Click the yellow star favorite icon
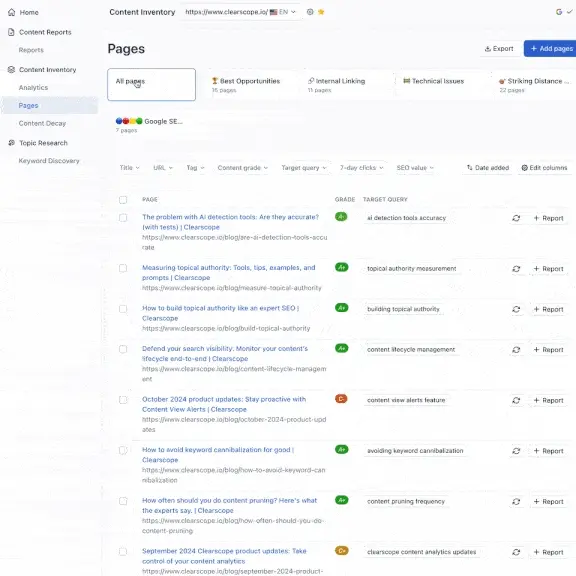 [x=321, y=12]
